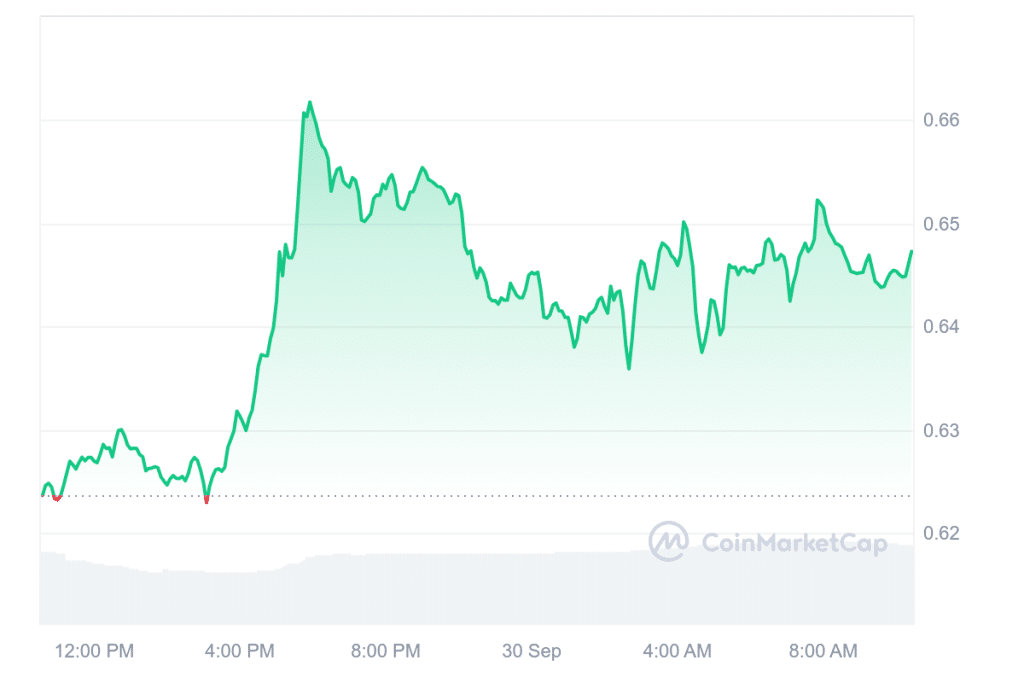Screen dimensions: 1024x683
Task: Click the 0.66 price axis label
Action: pos(941,120)
